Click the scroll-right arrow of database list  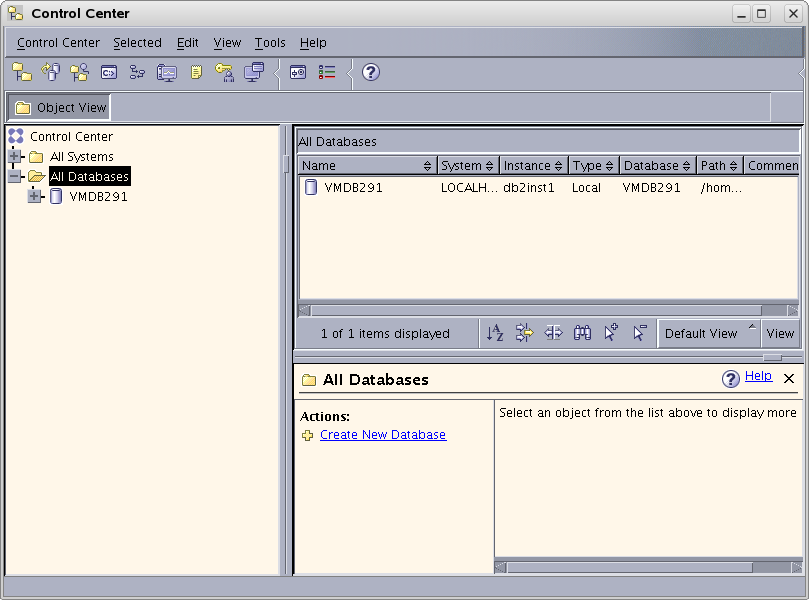pos(793,310)
